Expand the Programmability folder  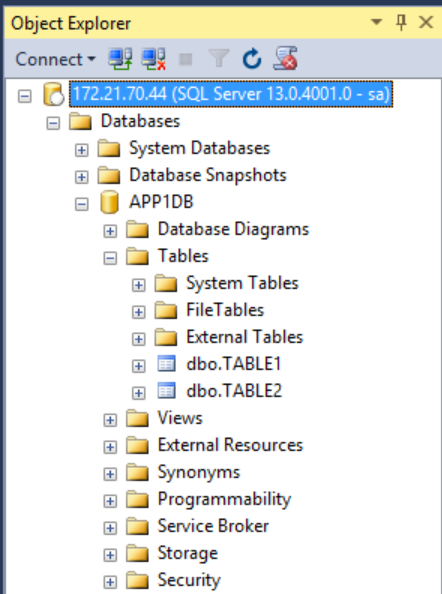tap(110, 501)
